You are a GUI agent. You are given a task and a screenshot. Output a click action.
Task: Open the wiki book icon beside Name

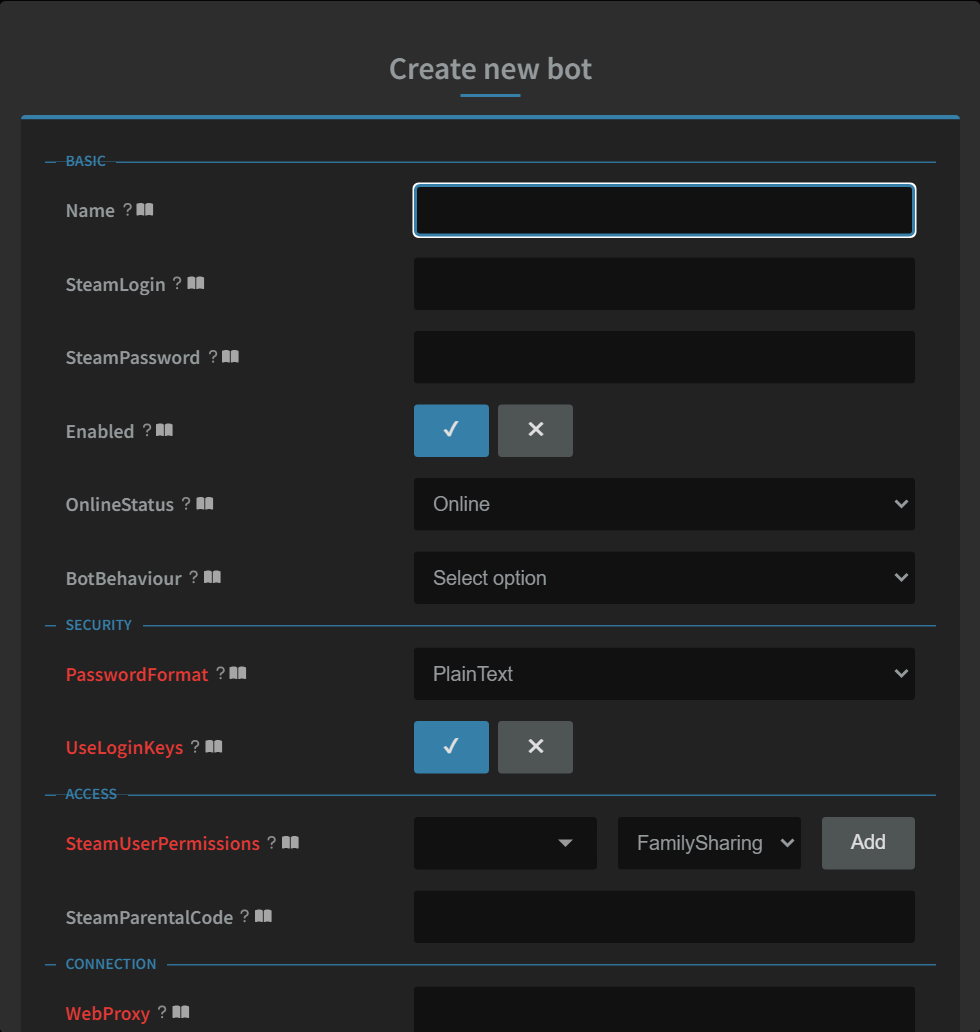pos(145,210)
